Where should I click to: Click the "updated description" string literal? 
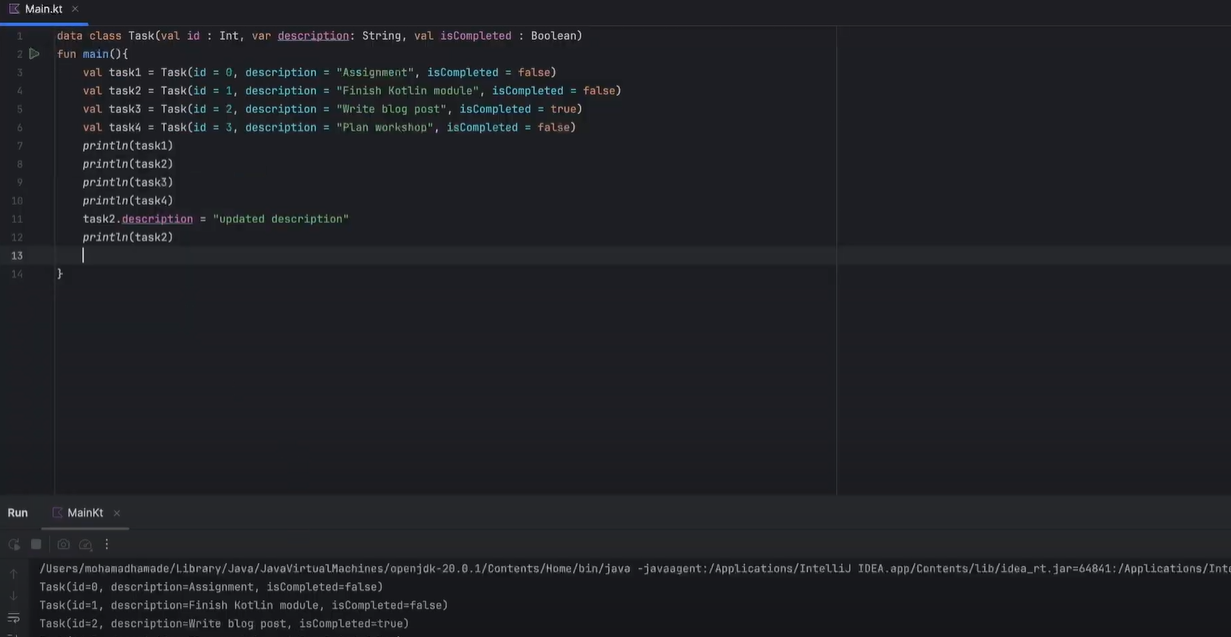tap(280, 219)
